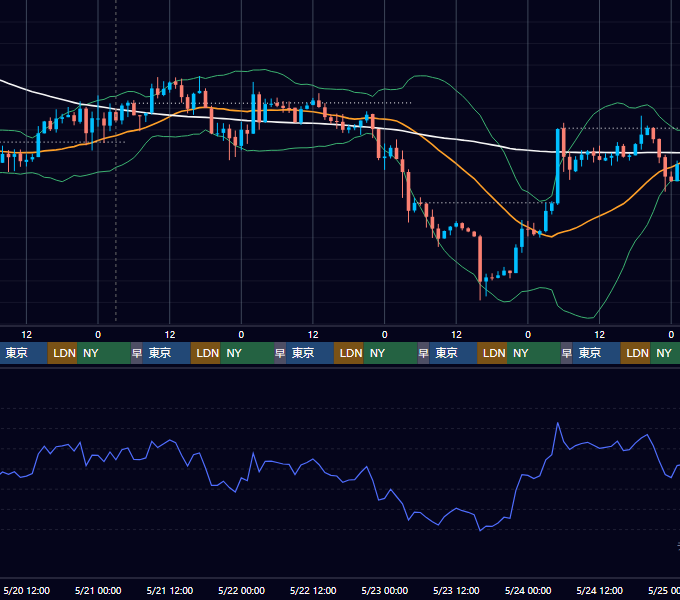Click the 5/22 00:00 date label

coord(242,590)
